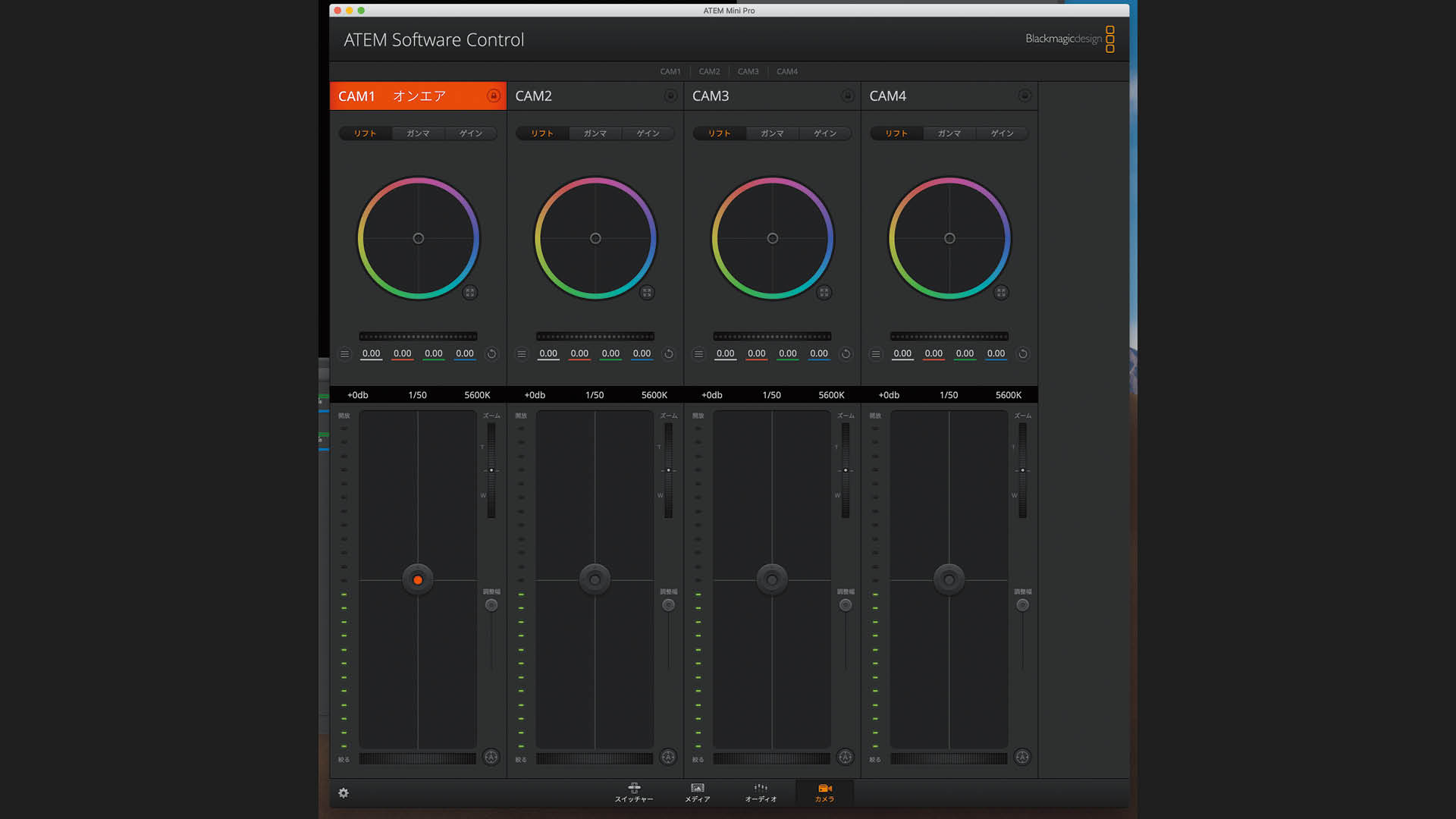Switch to the メディア page
Viewport: 1456px width, 819px height.
tap(698, 793)
